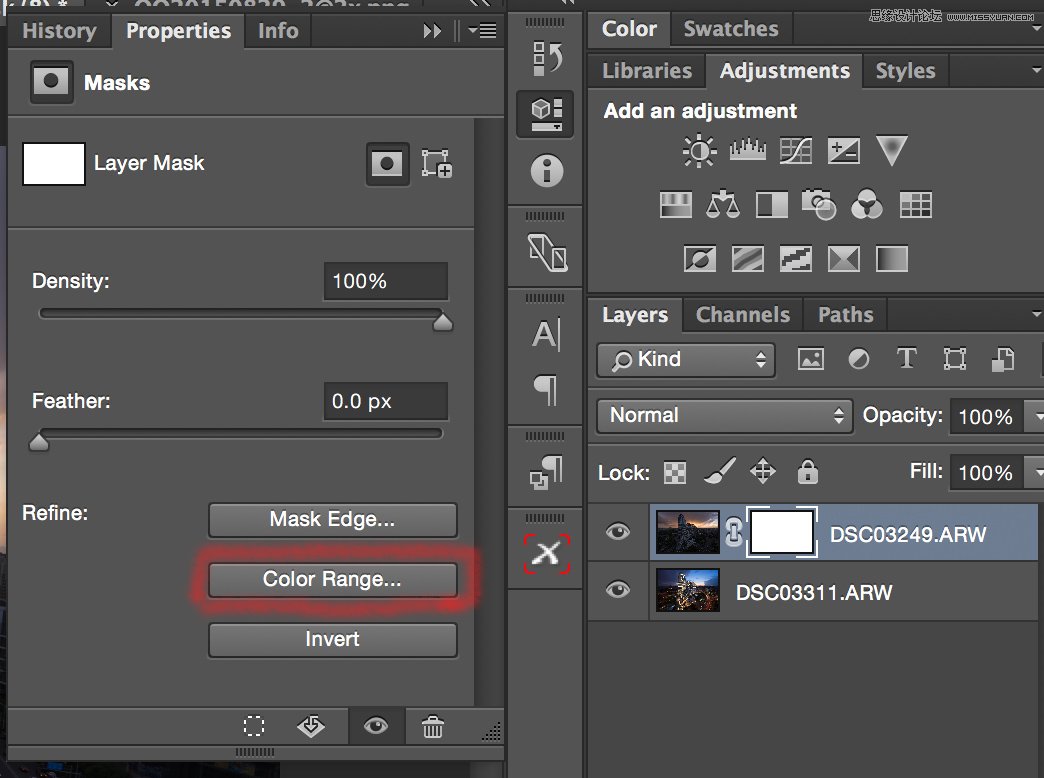
Task: Toggle the type layers filter
Action: [x=906, y=358]
